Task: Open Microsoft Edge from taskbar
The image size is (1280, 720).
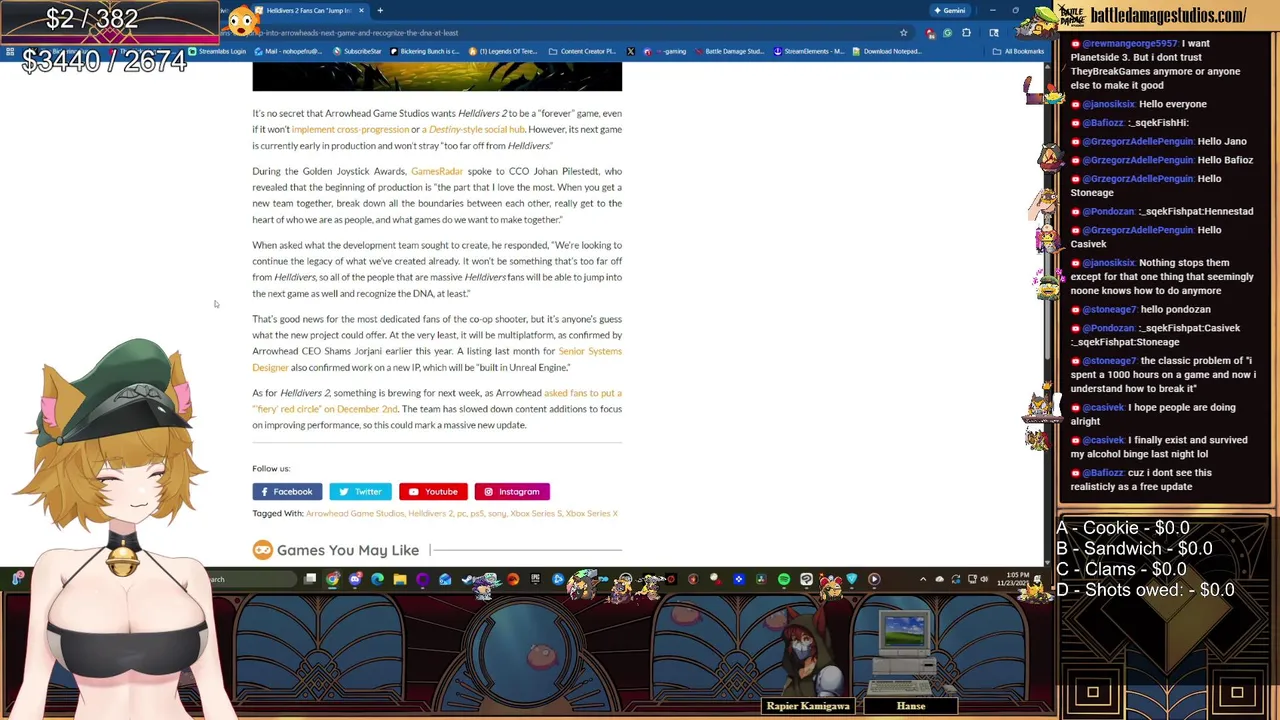Action: click(377, 579)
